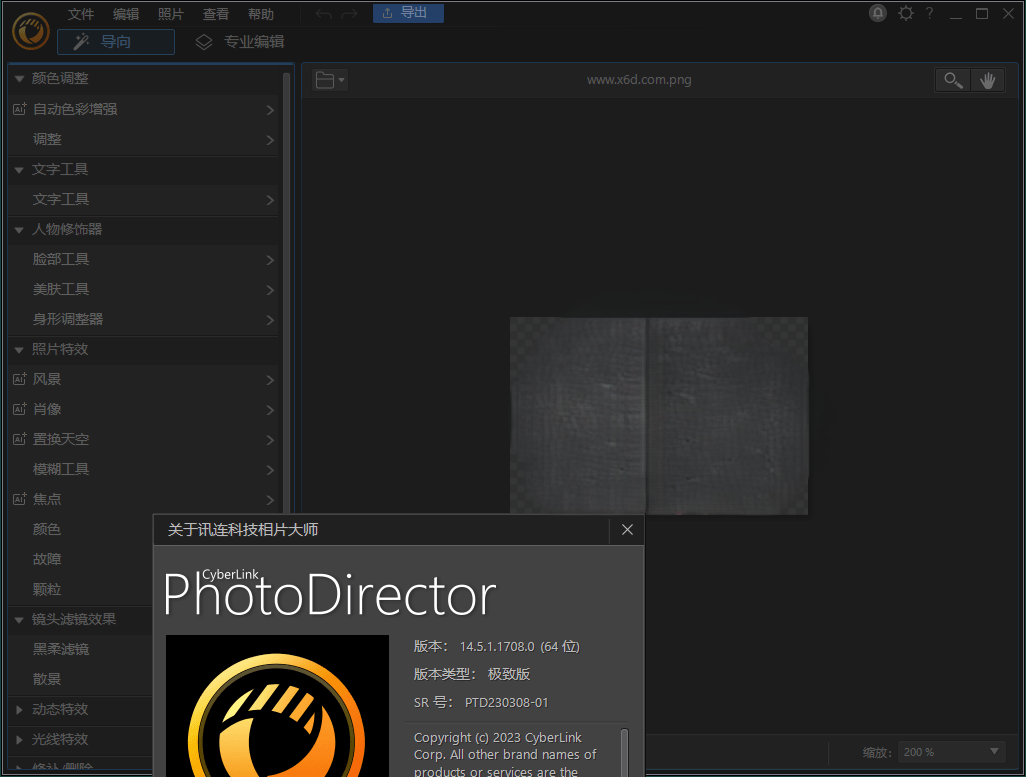Select the hand pan tool
This screenshot has height=777, width=1026.
coord(987,80)
